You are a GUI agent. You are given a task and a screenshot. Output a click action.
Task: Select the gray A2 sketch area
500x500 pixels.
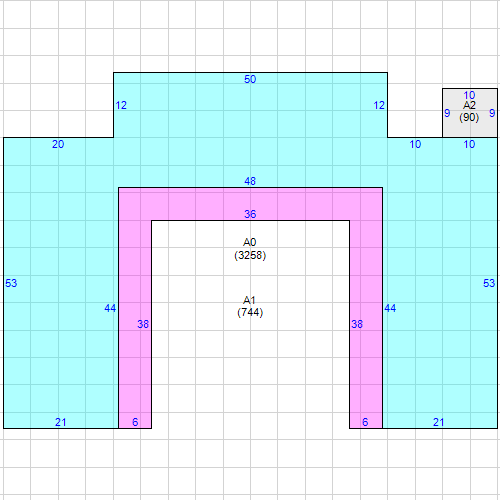470,113
